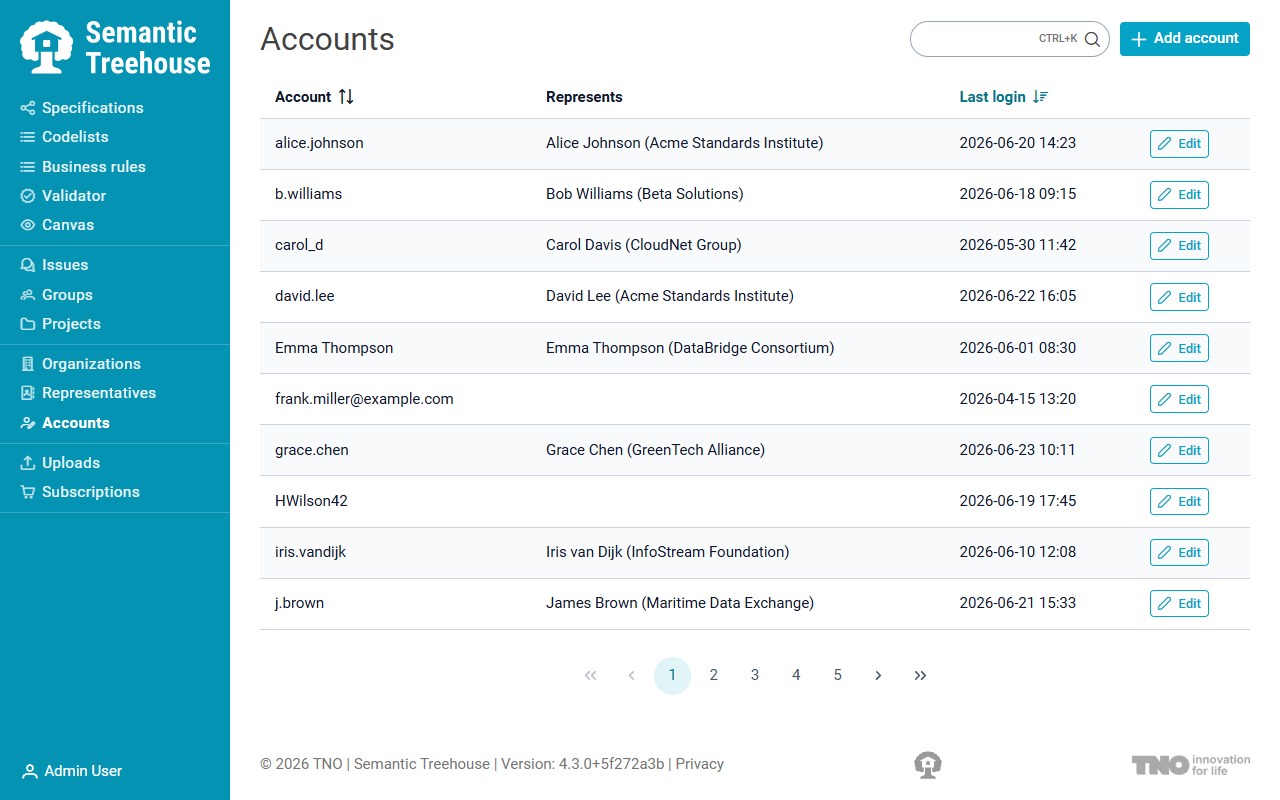
Task: Go to page 4 of accounts
Action: pyautogui.click(x=796, y=676)
